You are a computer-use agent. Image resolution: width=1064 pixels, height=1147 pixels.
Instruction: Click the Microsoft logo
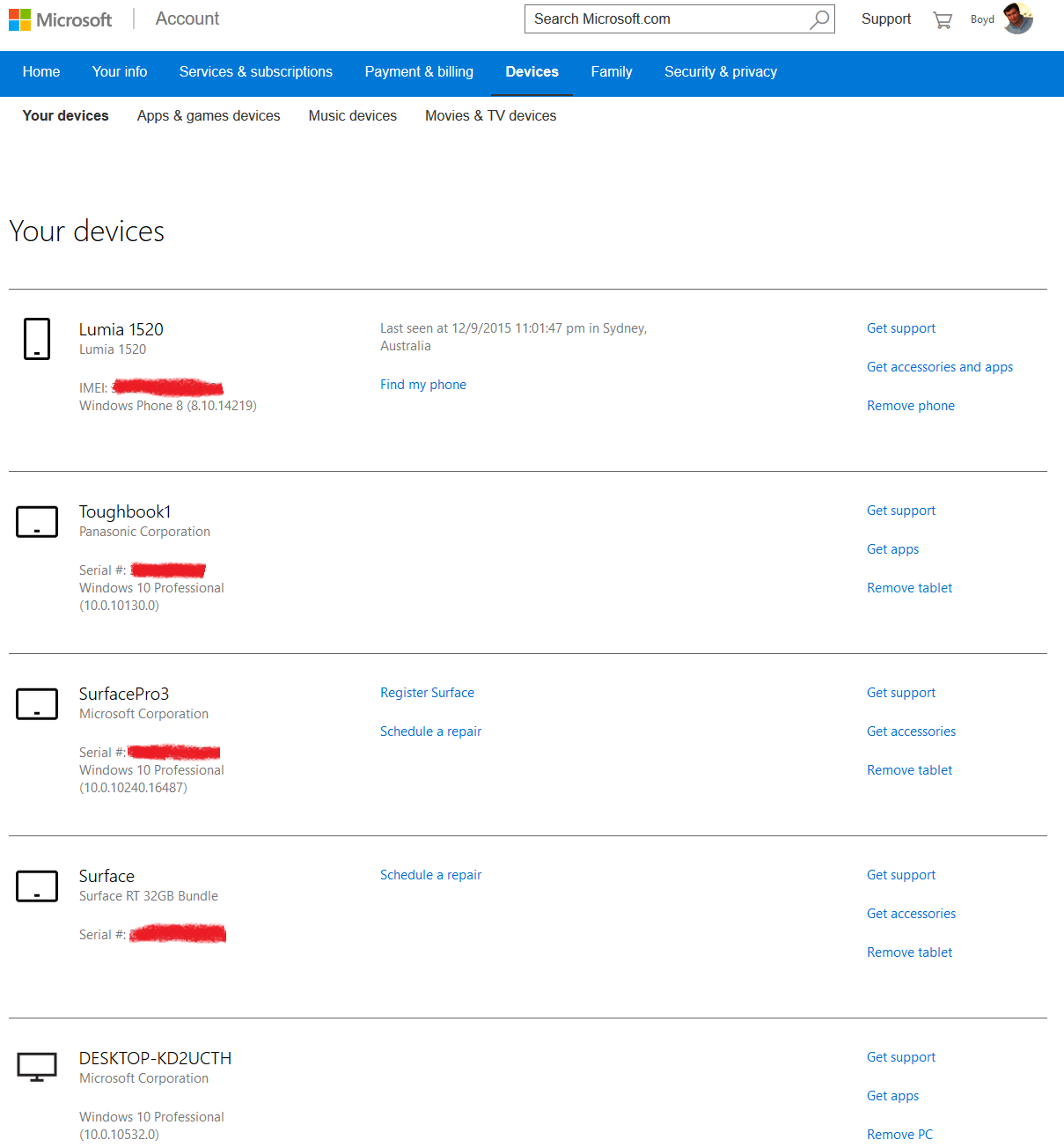pos(60,19)
